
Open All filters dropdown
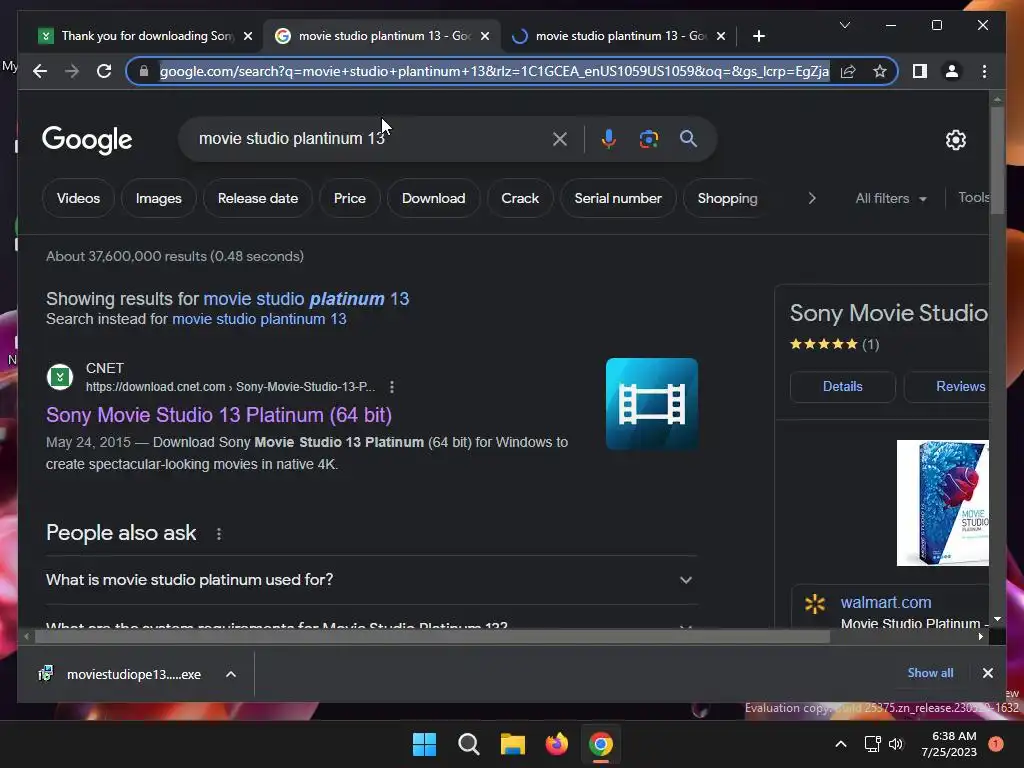tap(891, 198)
